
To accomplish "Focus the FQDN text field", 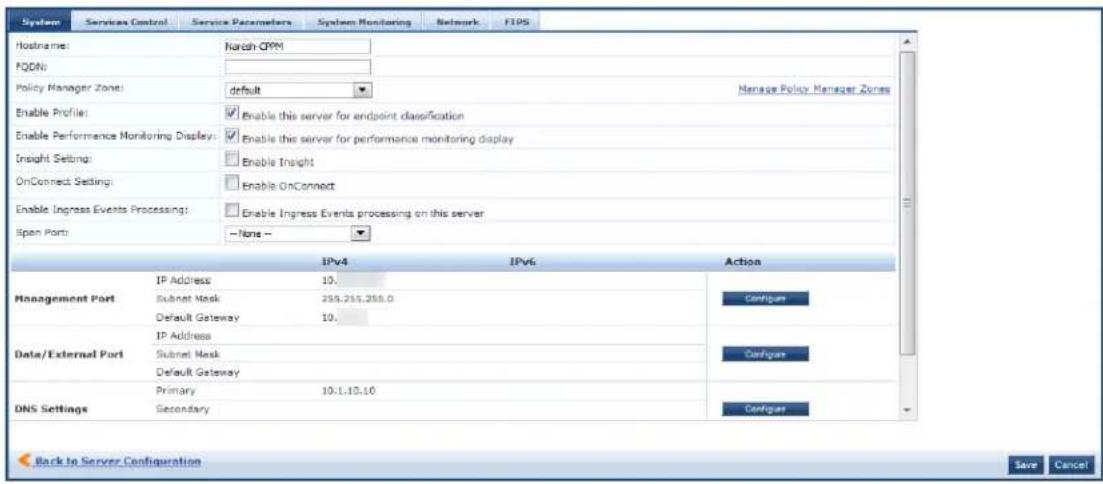I will [298, 68].
